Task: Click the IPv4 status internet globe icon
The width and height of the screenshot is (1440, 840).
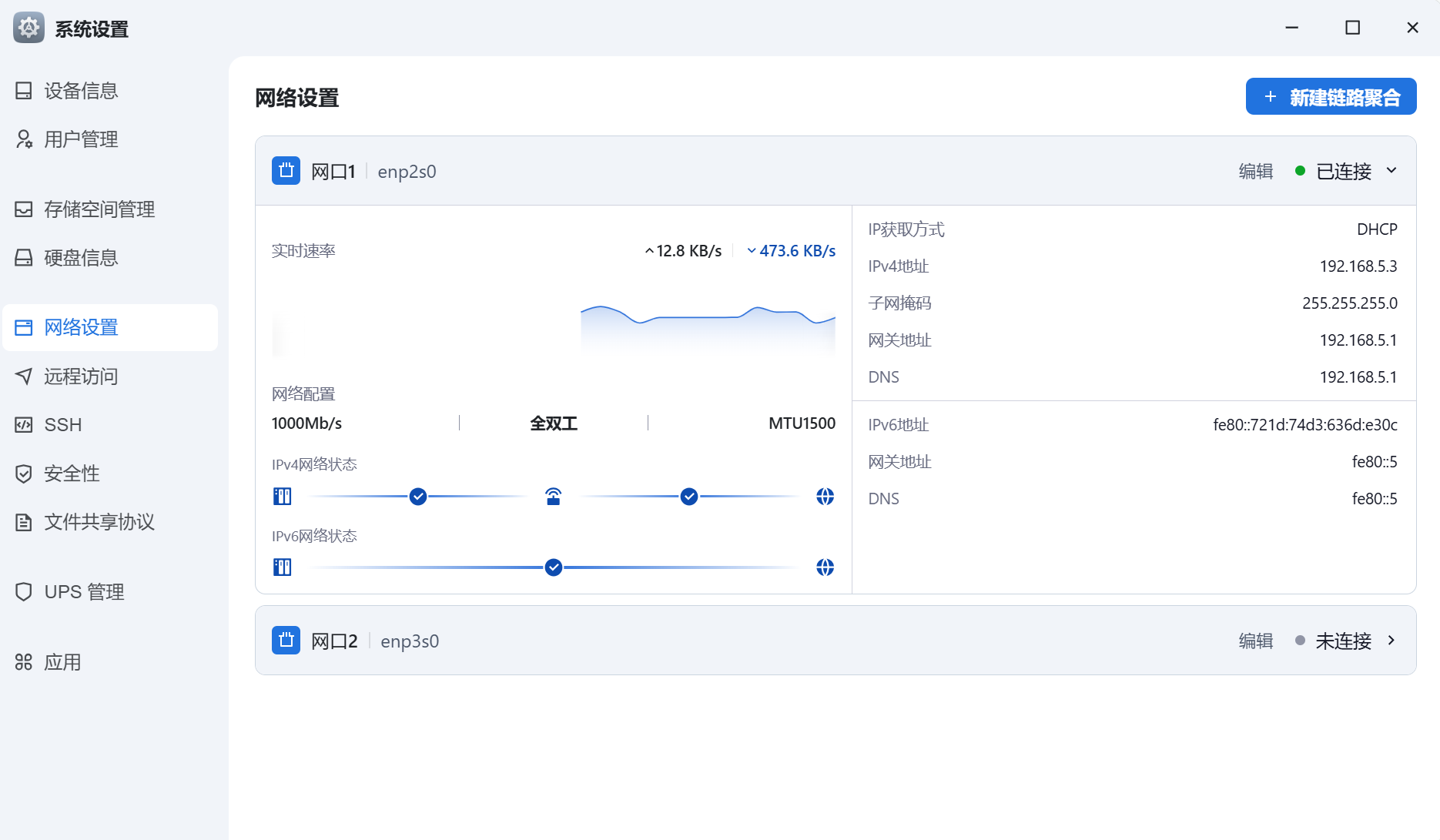Action: tap(825, 497)
